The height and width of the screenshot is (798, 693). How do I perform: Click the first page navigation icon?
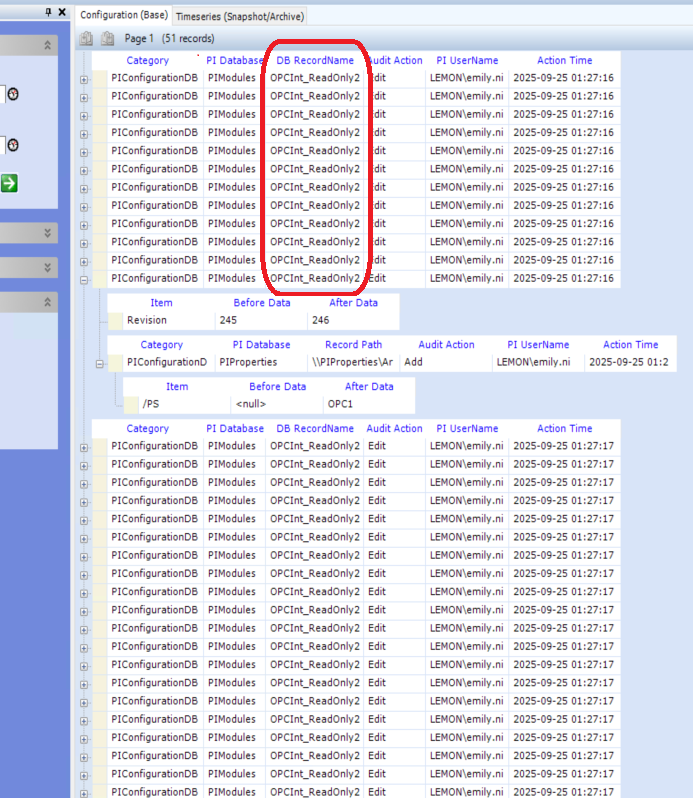coord(87,39)
